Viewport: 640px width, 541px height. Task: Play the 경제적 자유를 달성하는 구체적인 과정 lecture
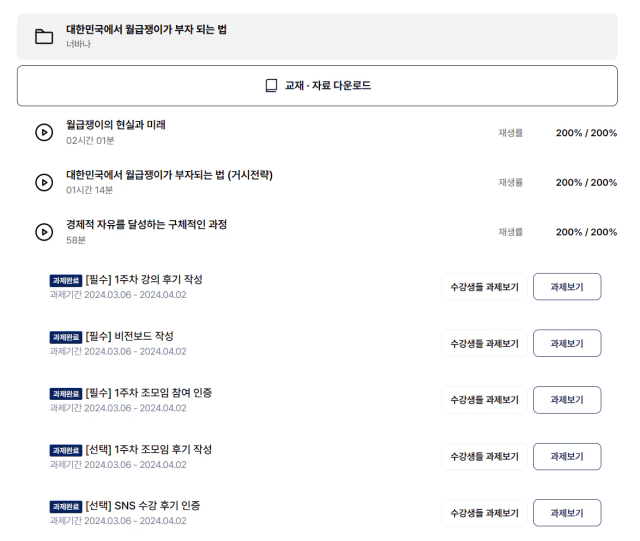[x=44, y=232]
